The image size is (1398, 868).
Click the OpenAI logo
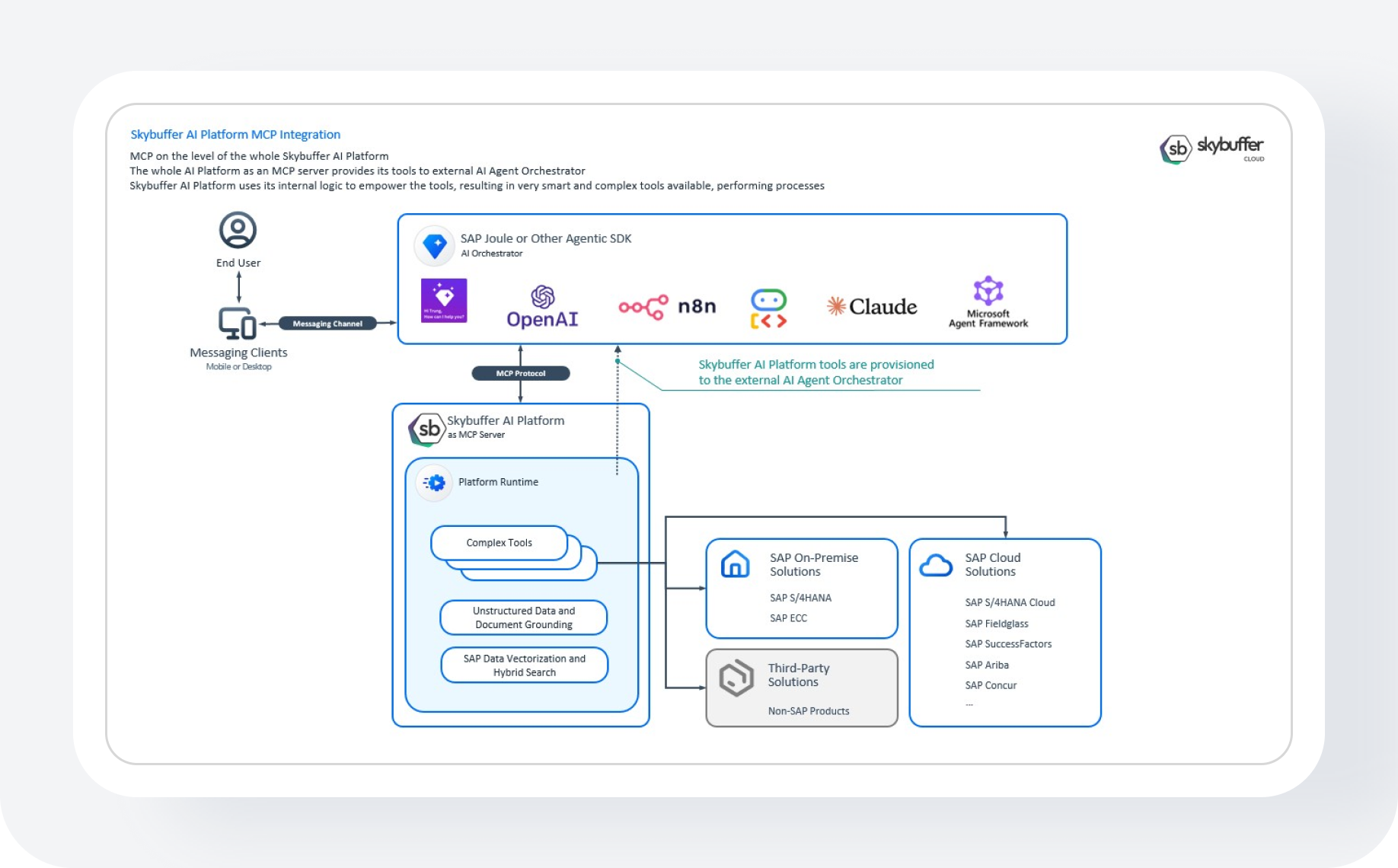[x=542, y=307]
